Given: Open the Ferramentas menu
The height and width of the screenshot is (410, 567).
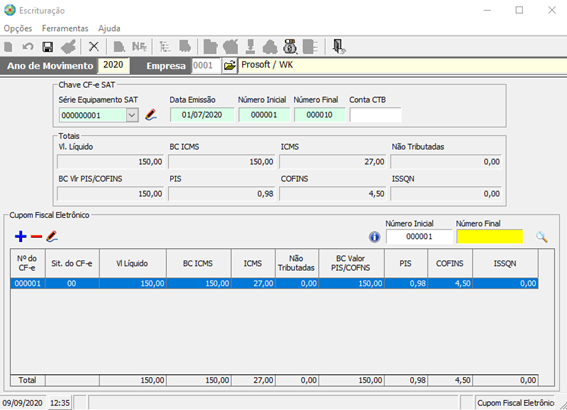Looking at the screenshot, I should coord(65,29).
